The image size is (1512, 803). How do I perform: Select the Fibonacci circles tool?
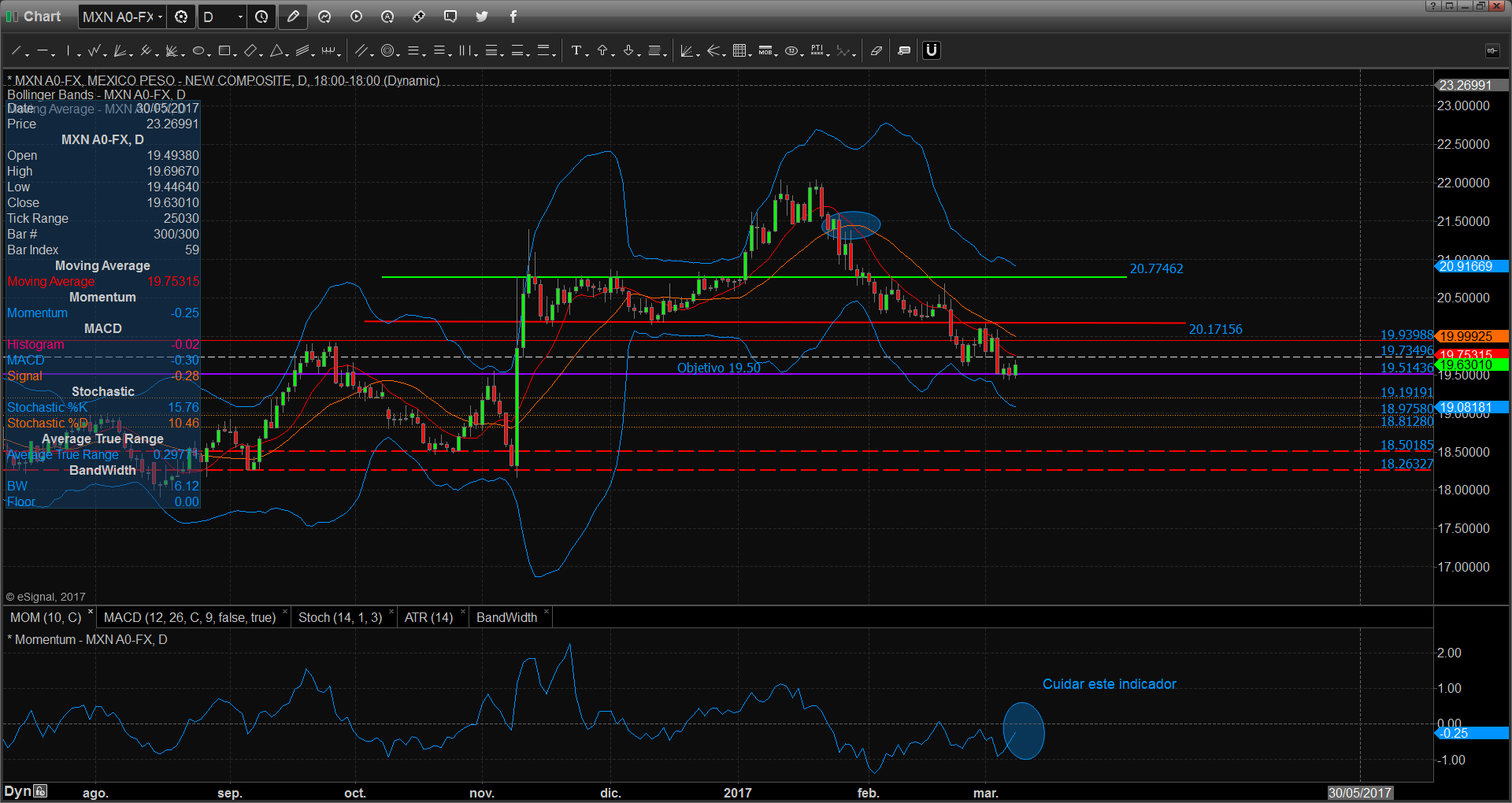387,51
